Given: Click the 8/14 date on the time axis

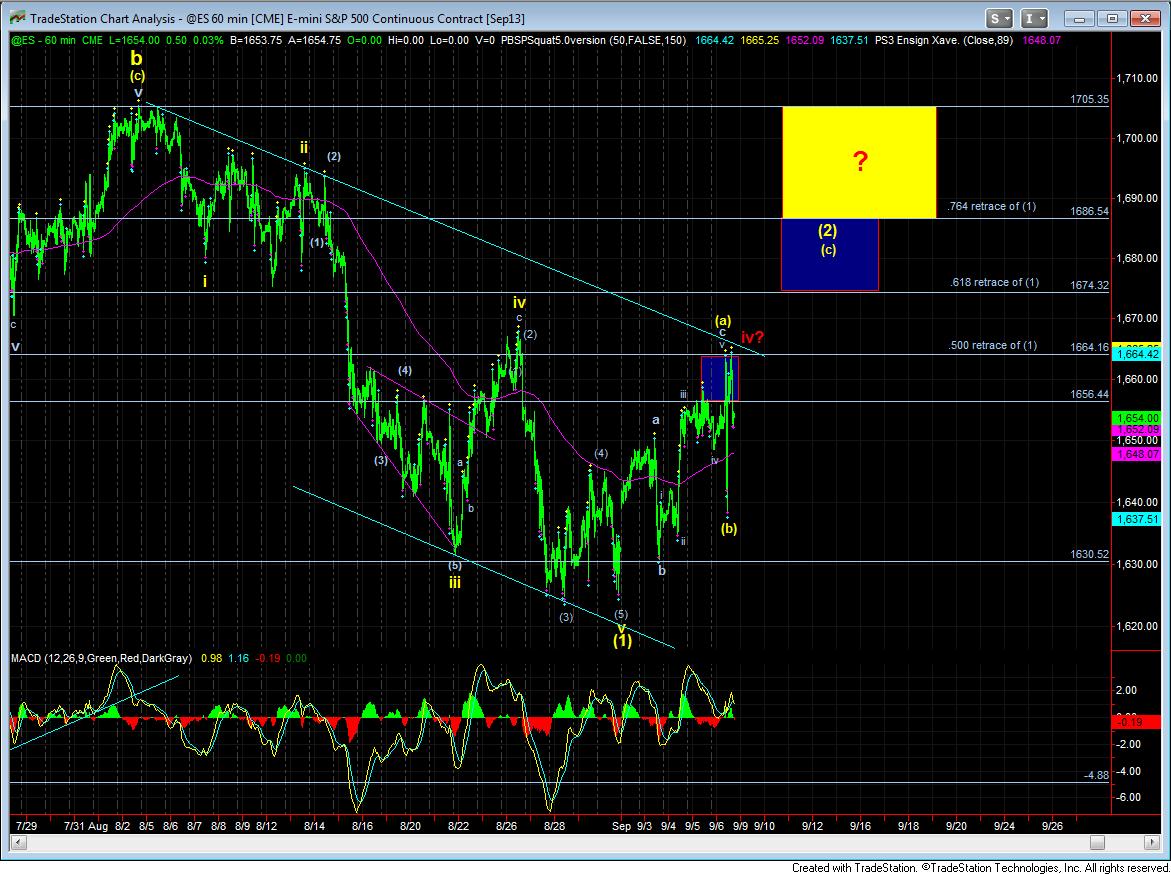Looking at the screenshot, I should (315, 827).
